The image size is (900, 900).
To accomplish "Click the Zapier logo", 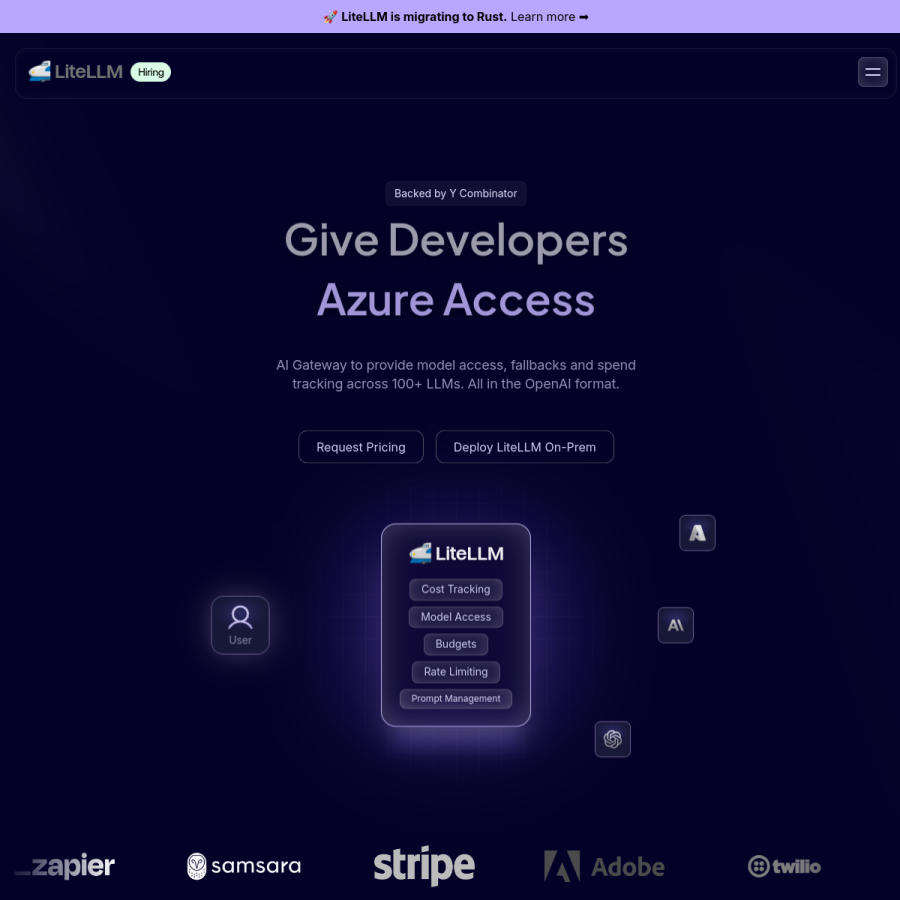I will click(64, 866).
